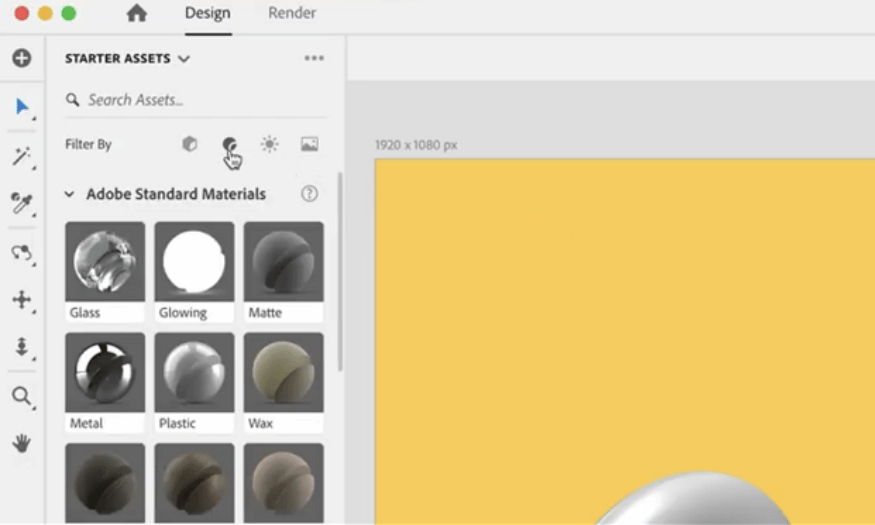The width and height of the screenshot is (875, 525).
Task: Switch to the Render tab
Action: click(x=292, y=13)
